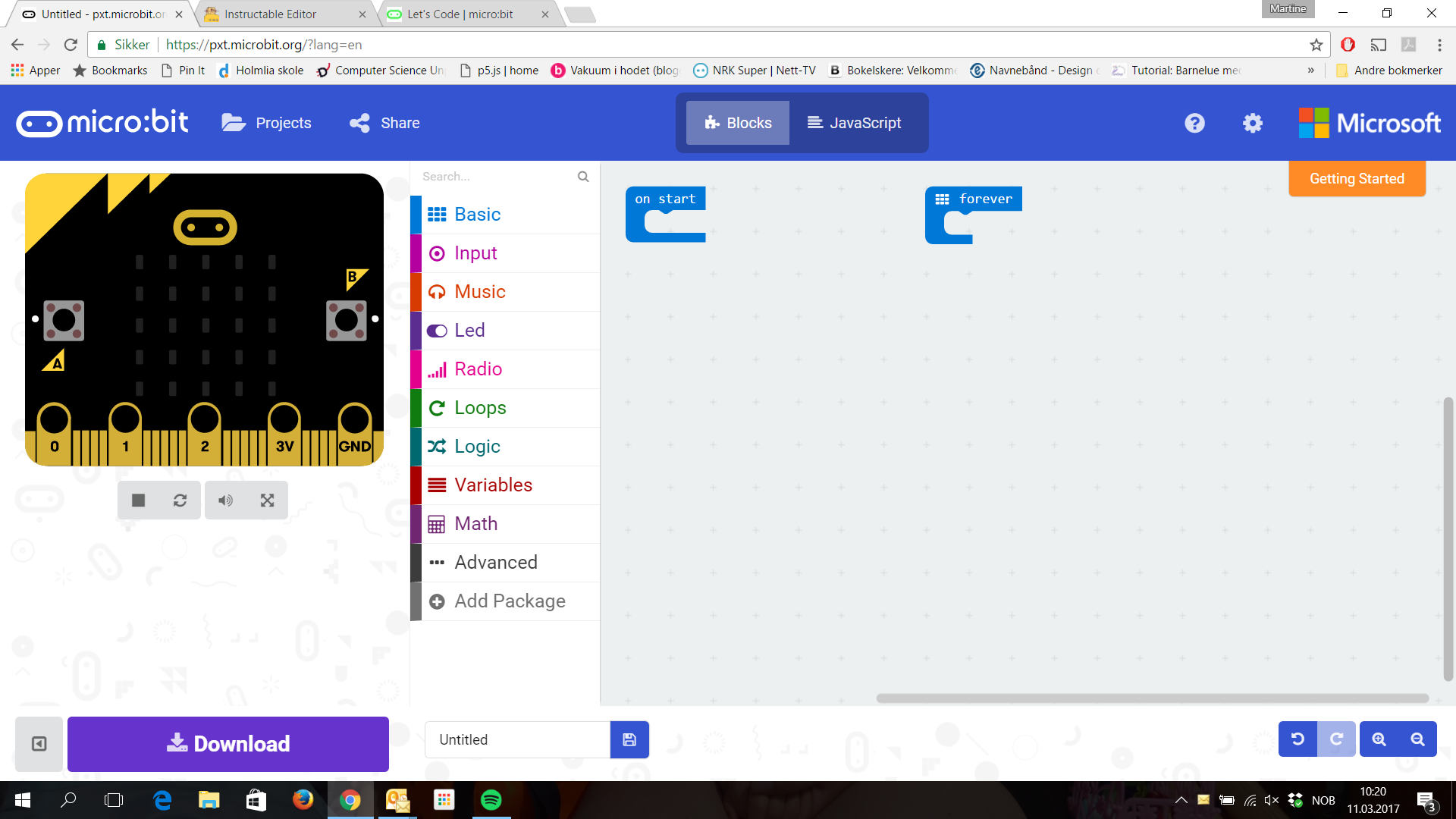Restart the simulator with the refresh icon
Viewport: 1456px width, 819px height.
180,500
